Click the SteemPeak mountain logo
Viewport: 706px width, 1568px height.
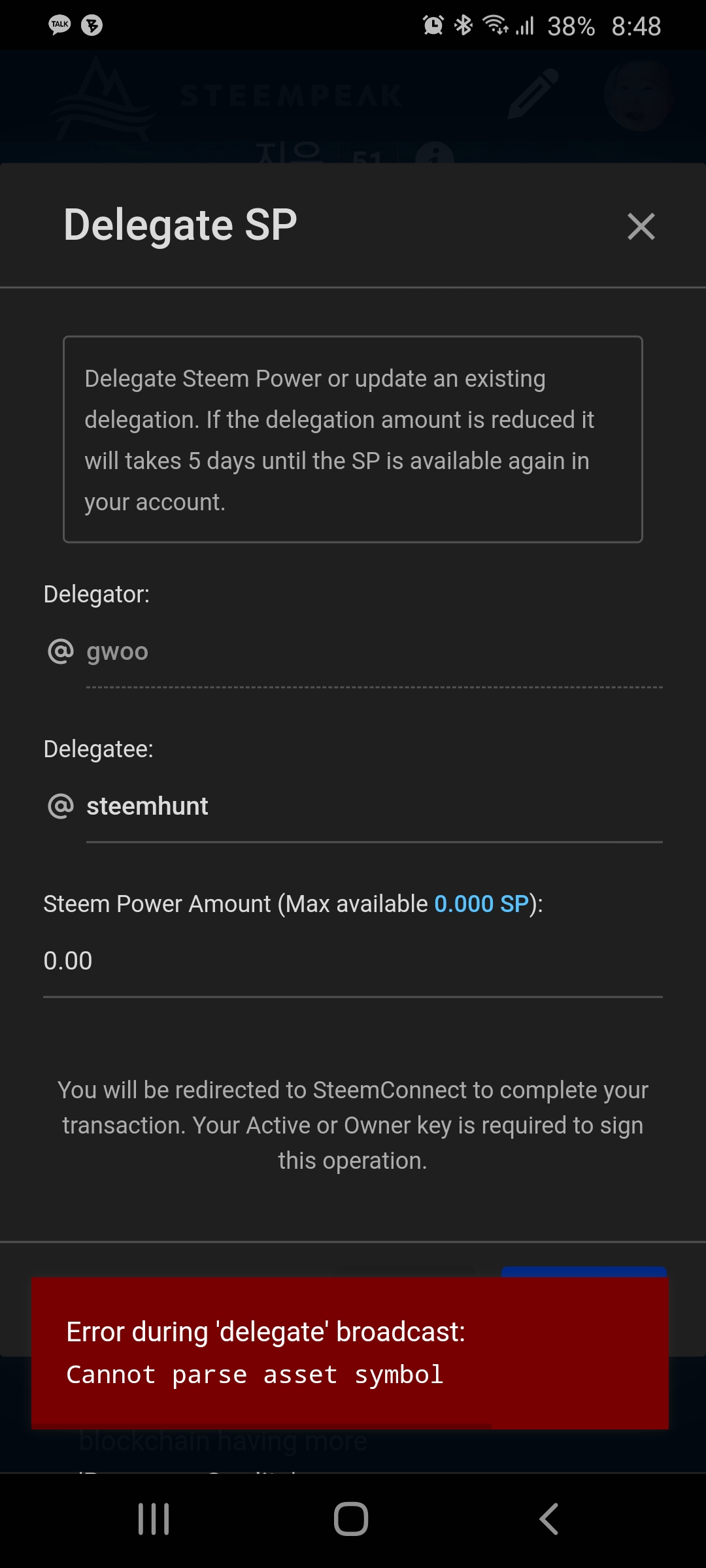101,98
